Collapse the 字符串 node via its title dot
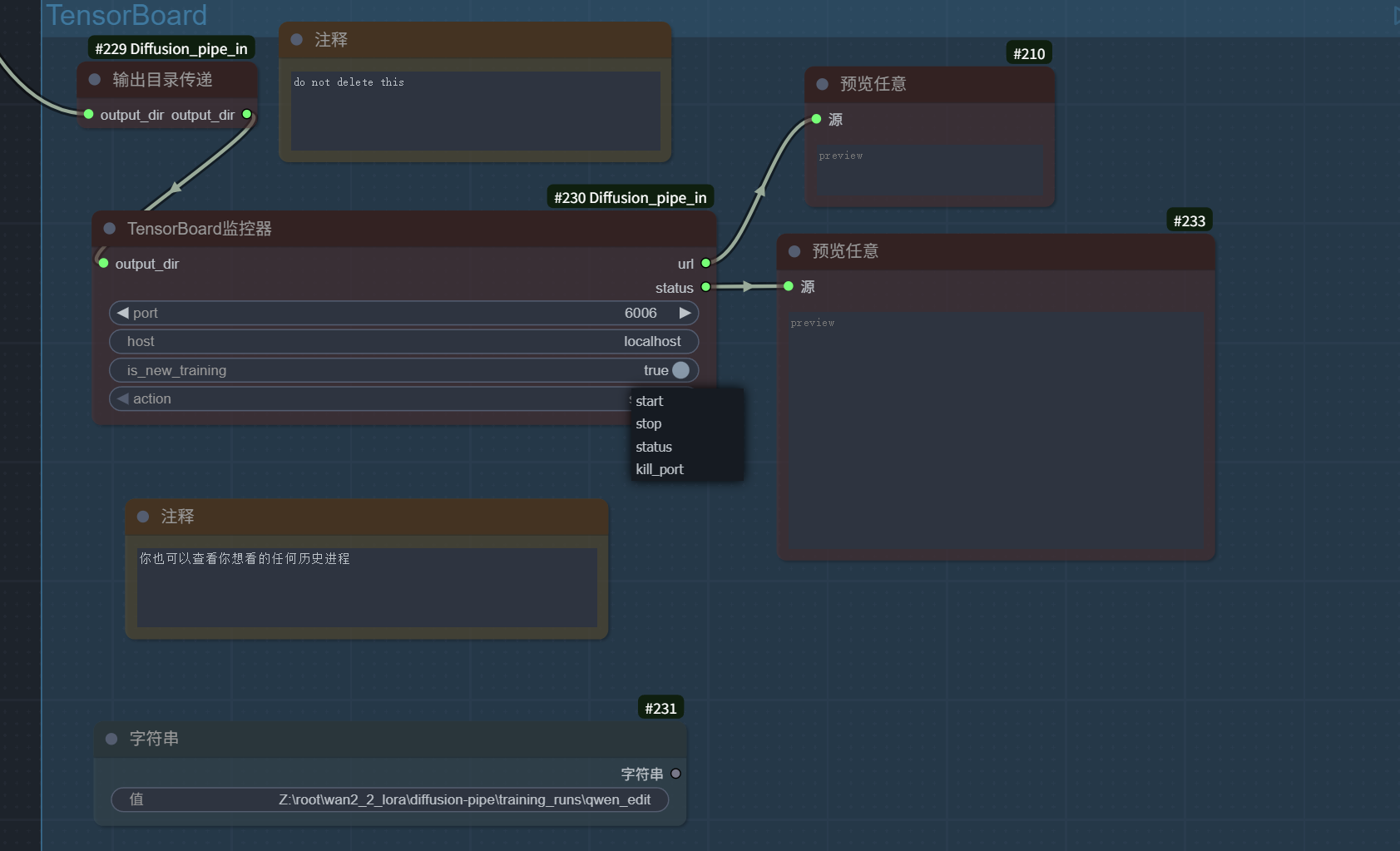This screenshot has height=851, width=1400. pos(111,739)
